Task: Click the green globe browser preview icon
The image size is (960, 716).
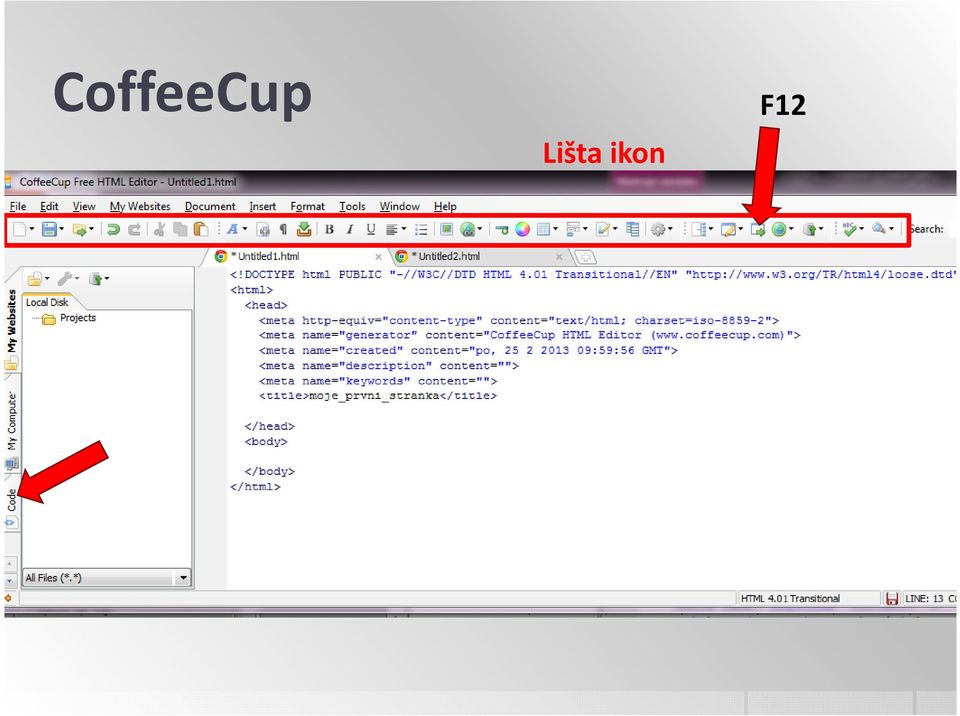Action: [x=779, y=230]
